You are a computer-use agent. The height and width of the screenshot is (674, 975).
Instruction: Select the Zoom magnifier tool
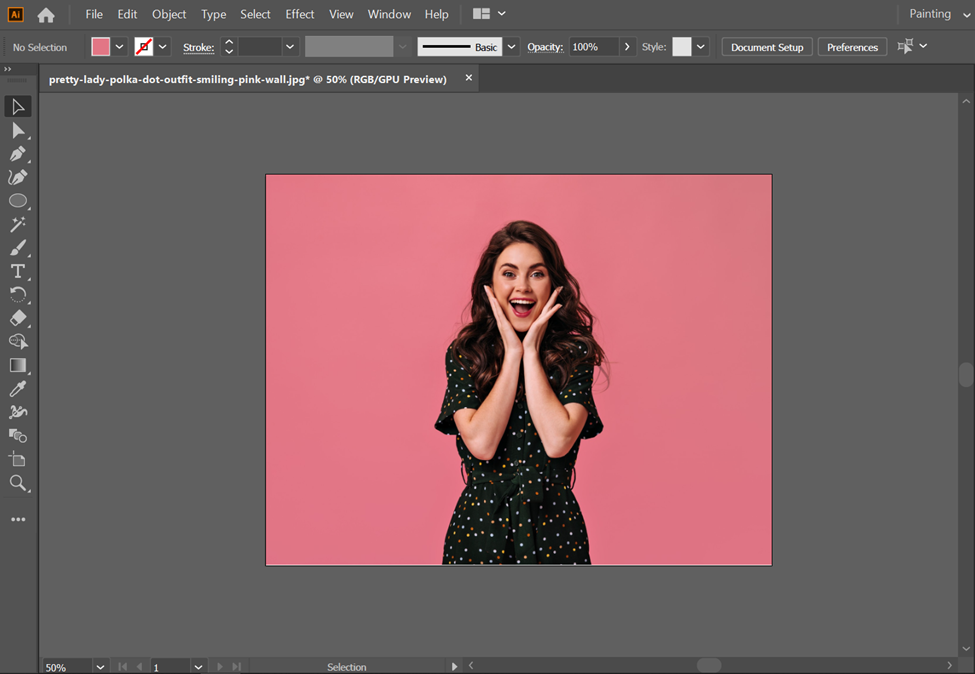pos(18,484)
